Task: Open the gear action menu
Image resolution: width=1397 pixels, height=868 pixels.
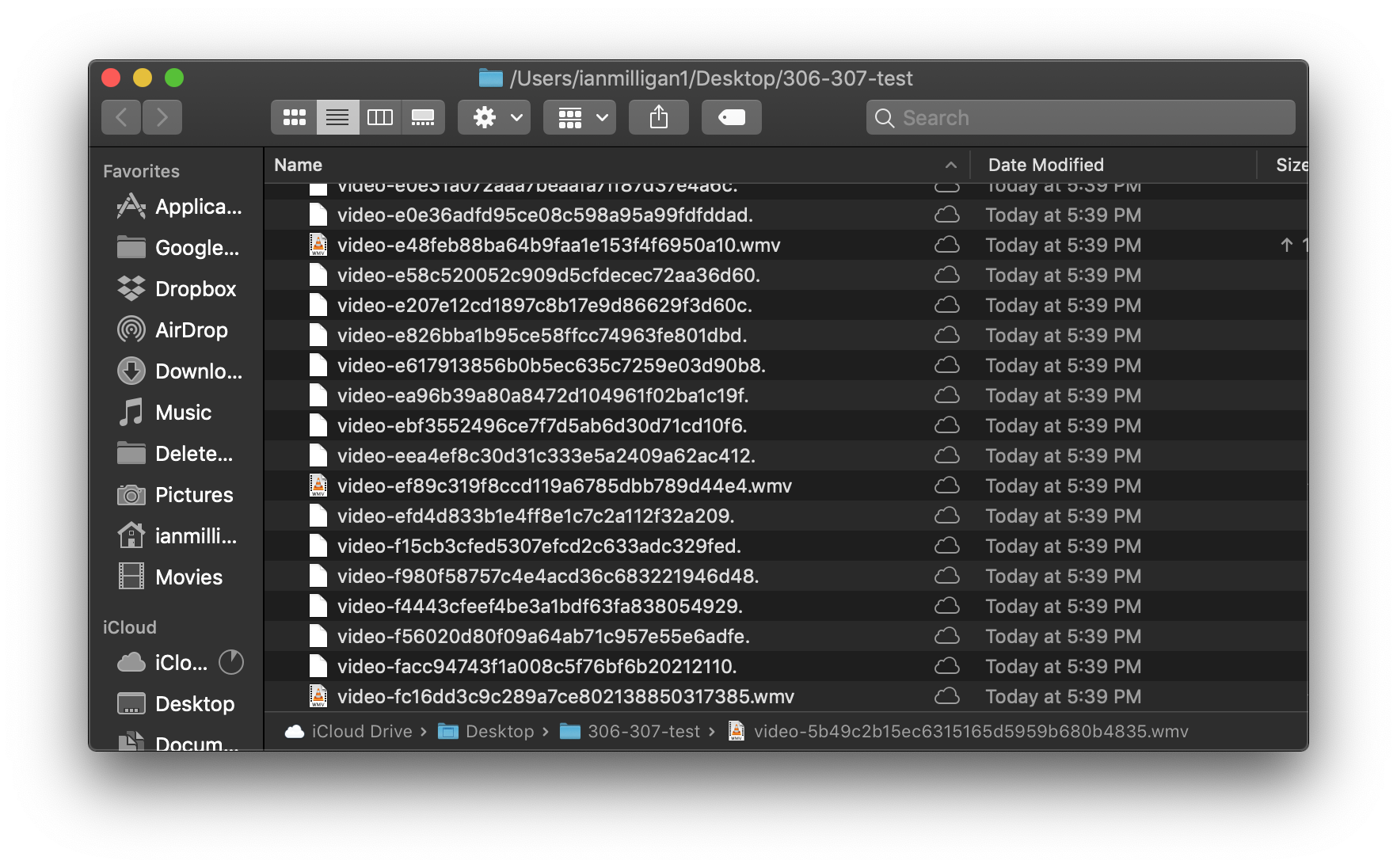Action: [x=494, y=117]
